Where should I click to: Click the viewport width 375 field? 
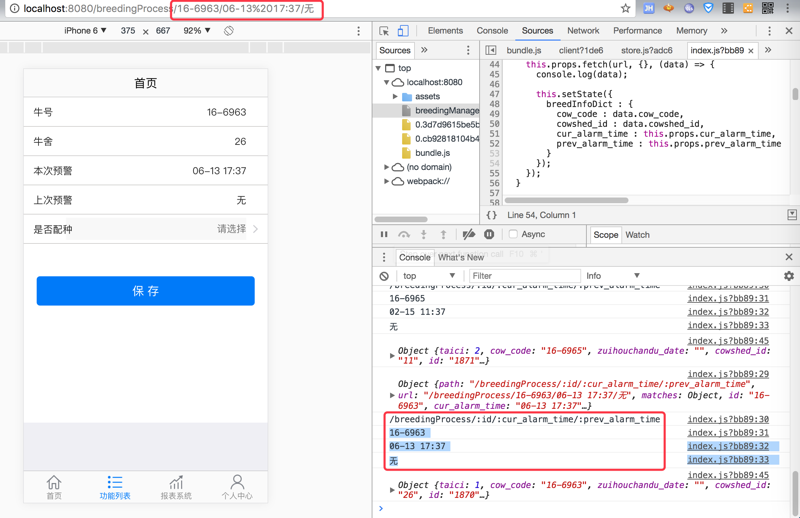(x=128, y=31)
